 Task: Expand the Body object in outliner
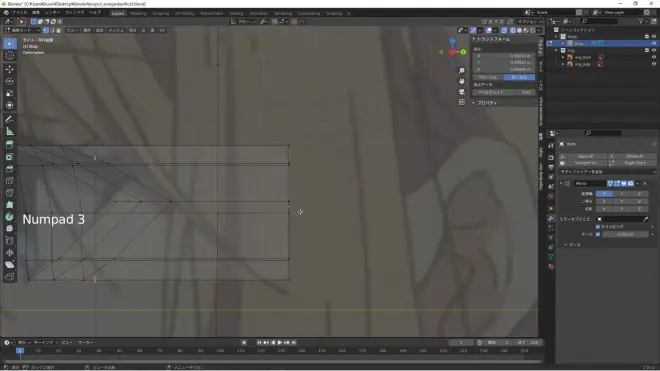point(563,43)
